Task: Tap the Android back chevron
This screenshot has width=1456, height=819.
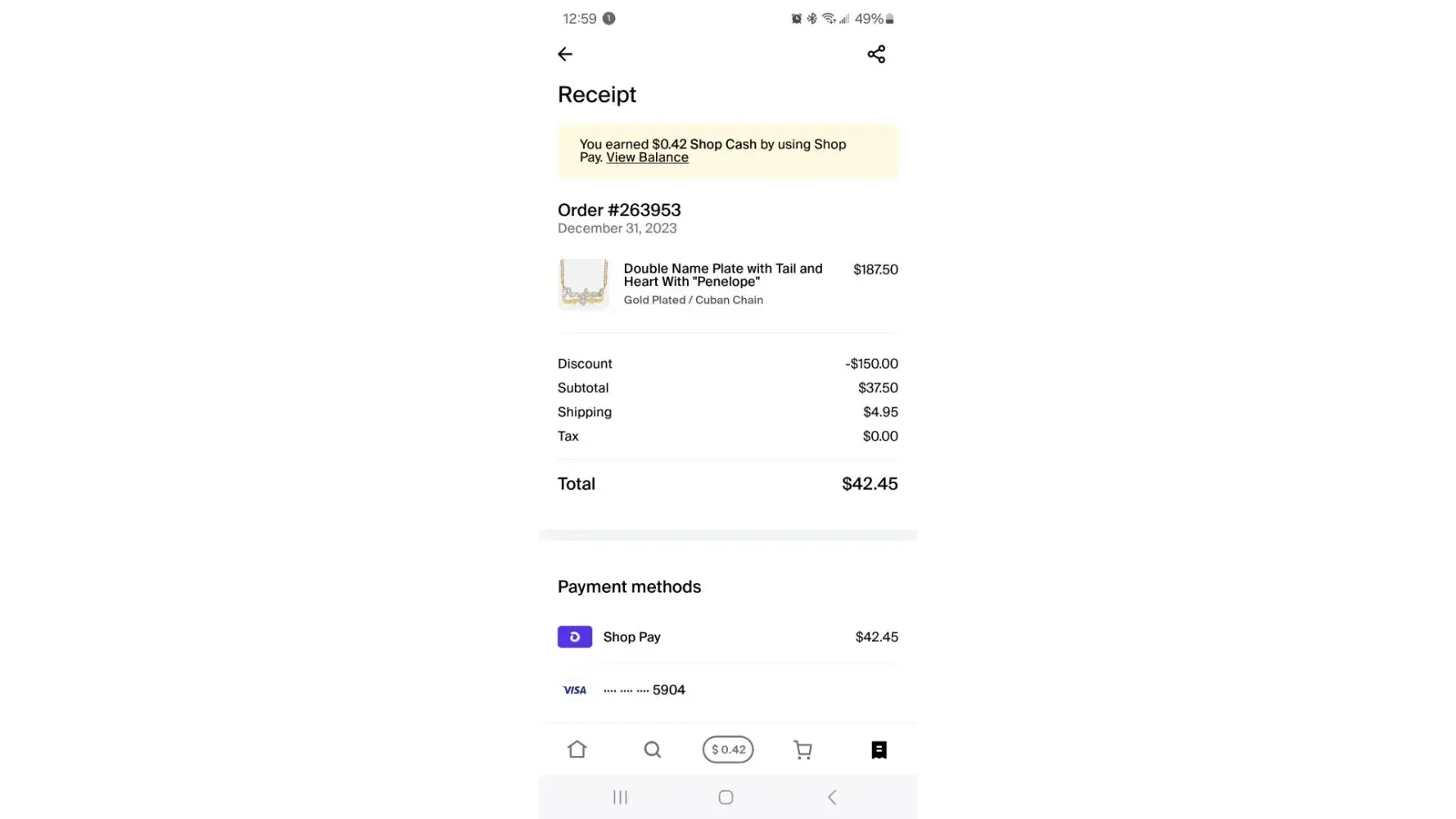Action: tap(832, 797)
